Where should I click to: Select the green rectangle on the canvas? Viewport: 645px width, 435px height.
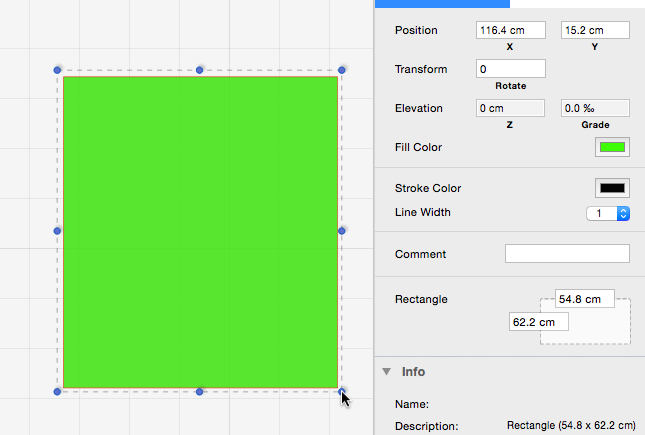[x=200, y=232]
